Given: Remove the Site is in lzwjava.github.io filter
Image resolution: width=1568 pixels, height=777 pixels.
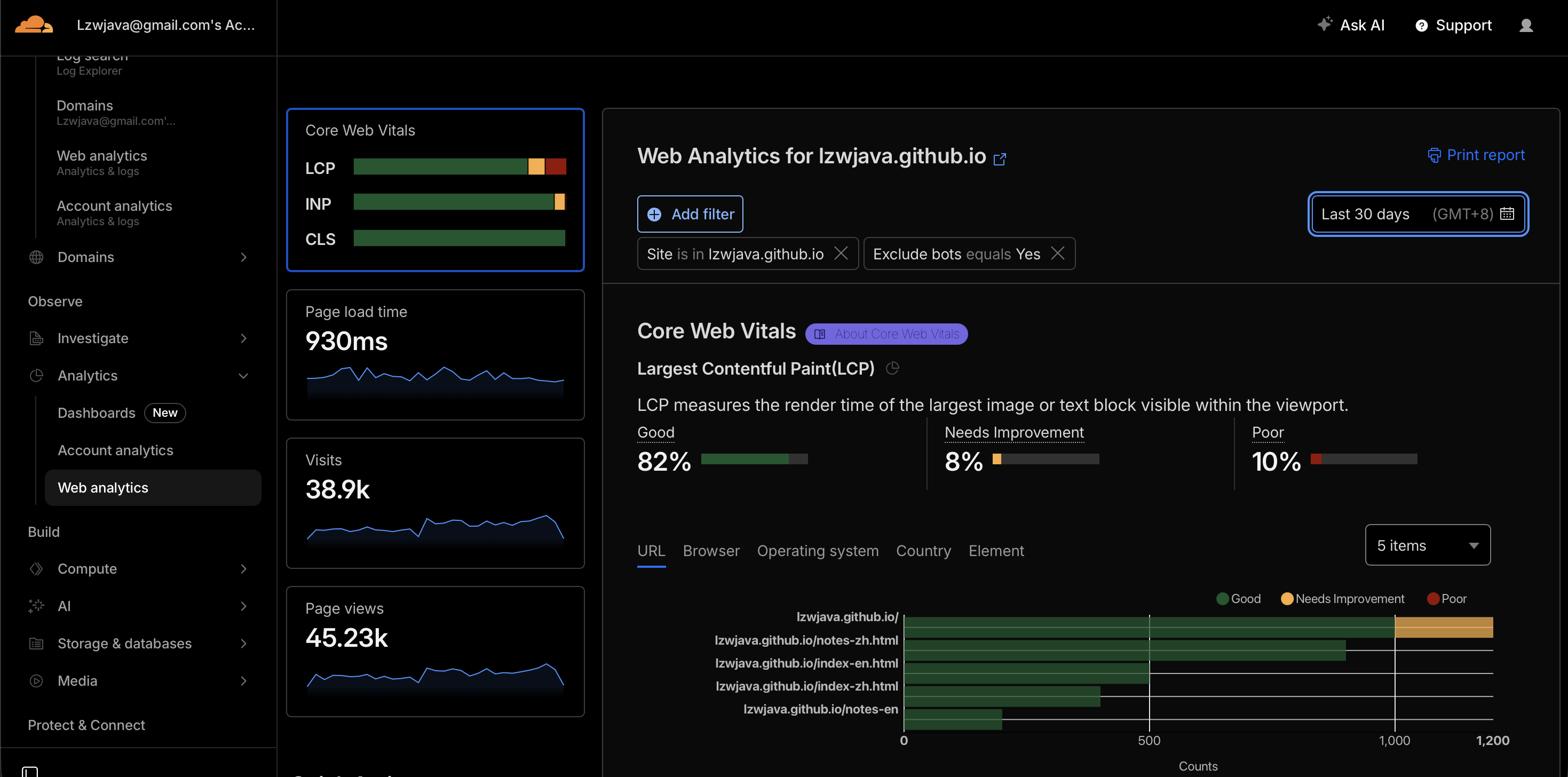Looking at the screenshot, I should [841, 253].
